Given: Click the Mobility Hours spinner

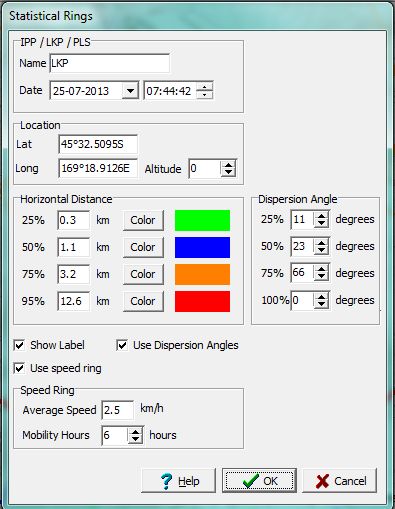Looking at the screenshot, I should click(x=135, y=435).
